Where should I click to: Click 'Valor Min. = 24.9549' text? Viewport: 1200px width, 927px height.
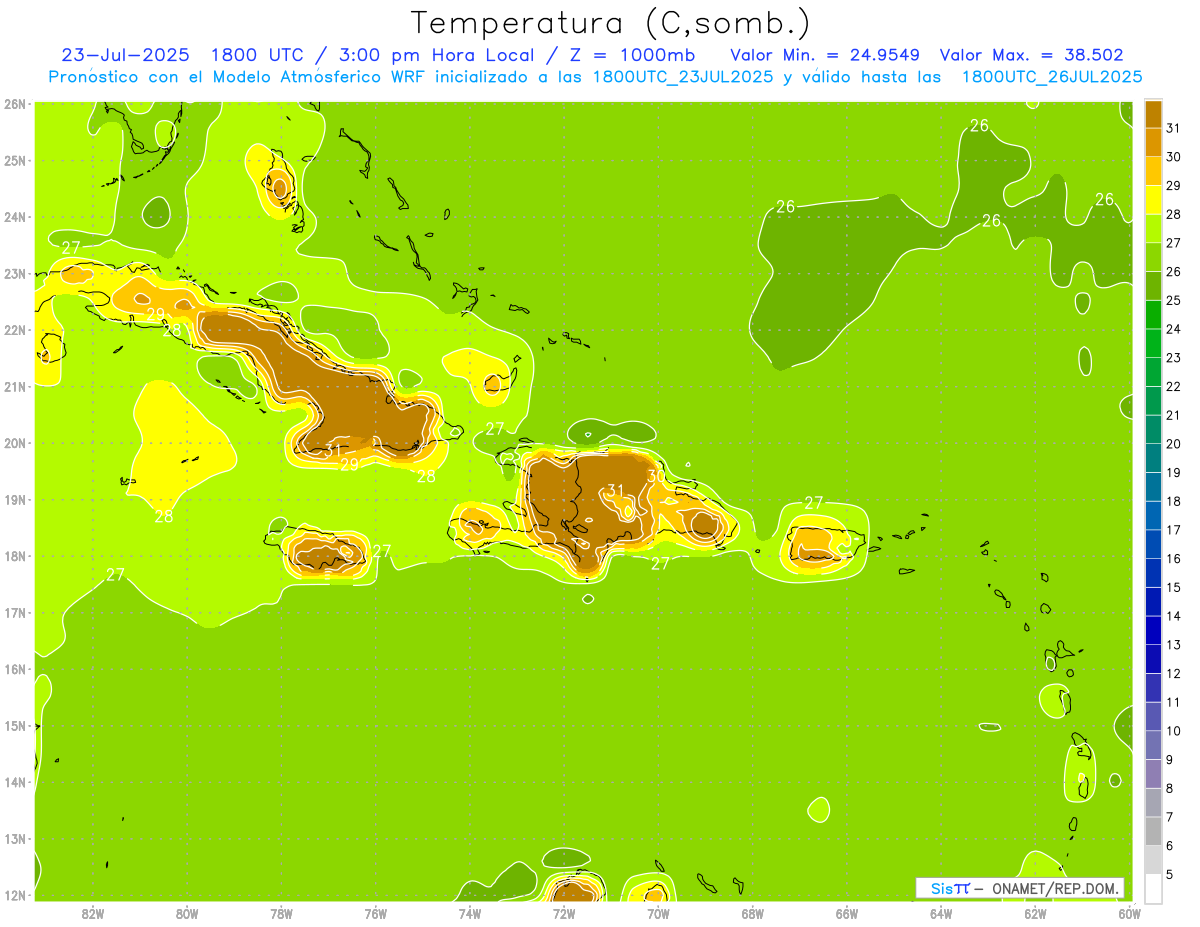(x=825, y=55)
